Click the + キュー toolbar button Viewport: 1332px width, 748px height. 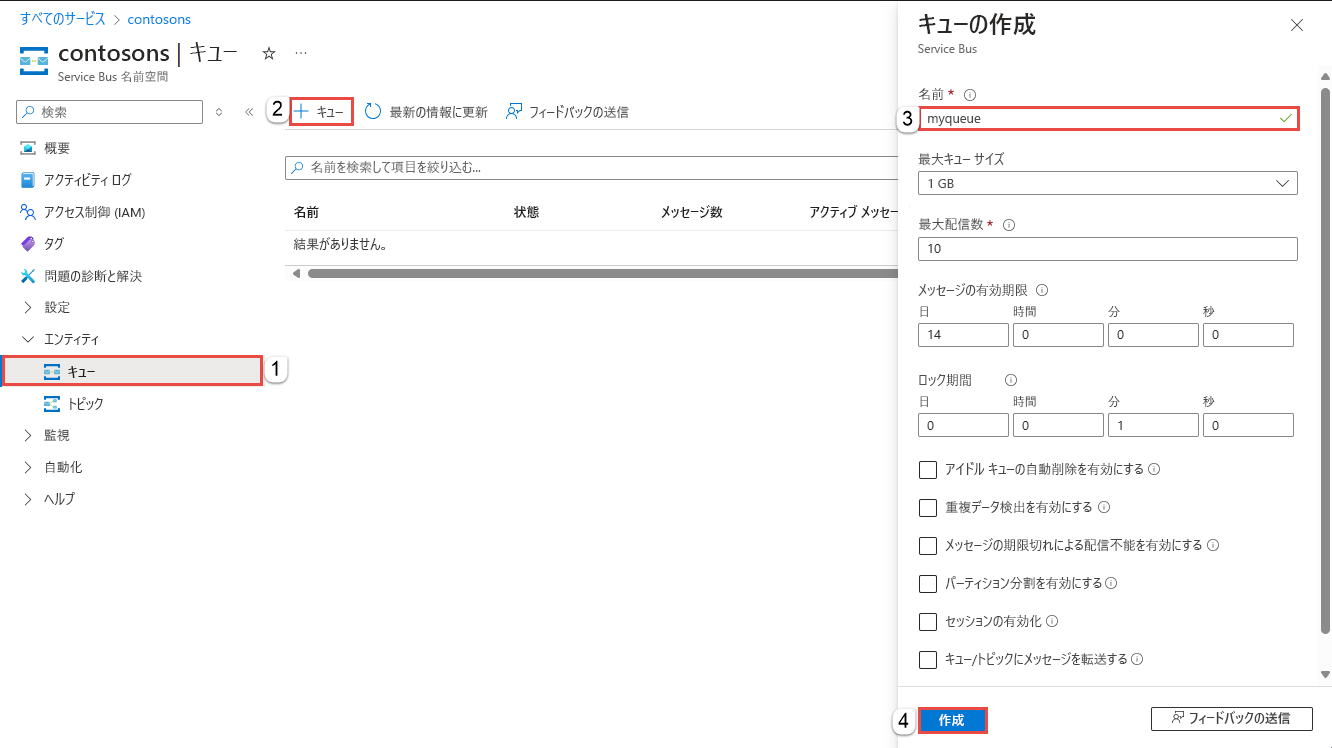(x=321, y=112)
